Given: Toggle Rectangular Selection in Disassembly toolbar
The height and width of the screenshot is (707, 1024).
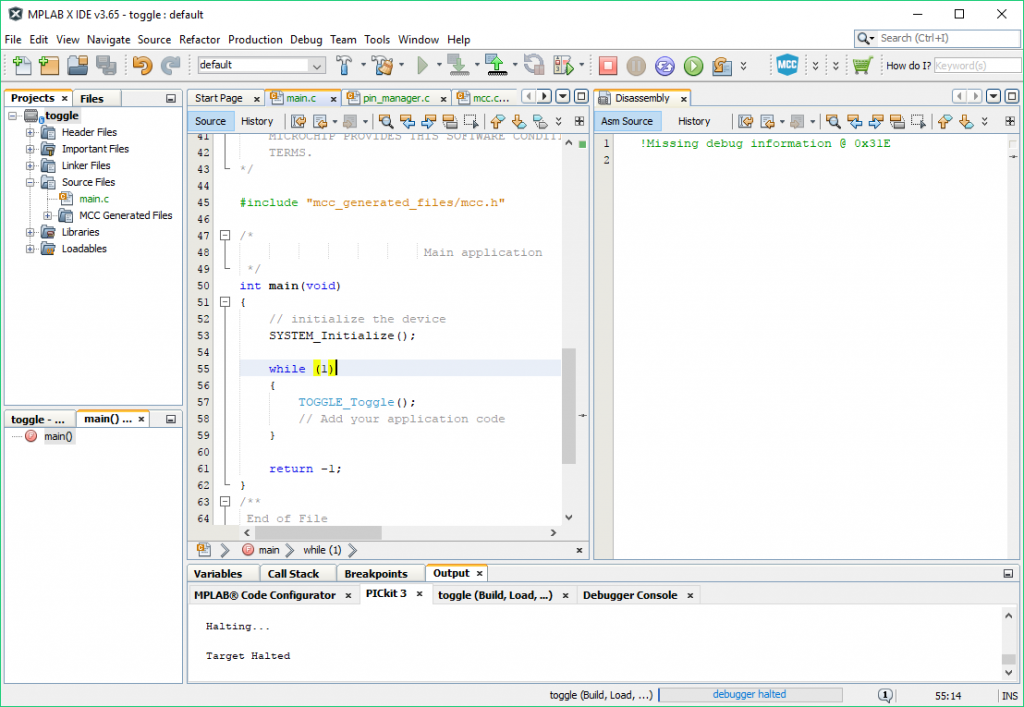Looking at the screenshot, I should 918,121.
